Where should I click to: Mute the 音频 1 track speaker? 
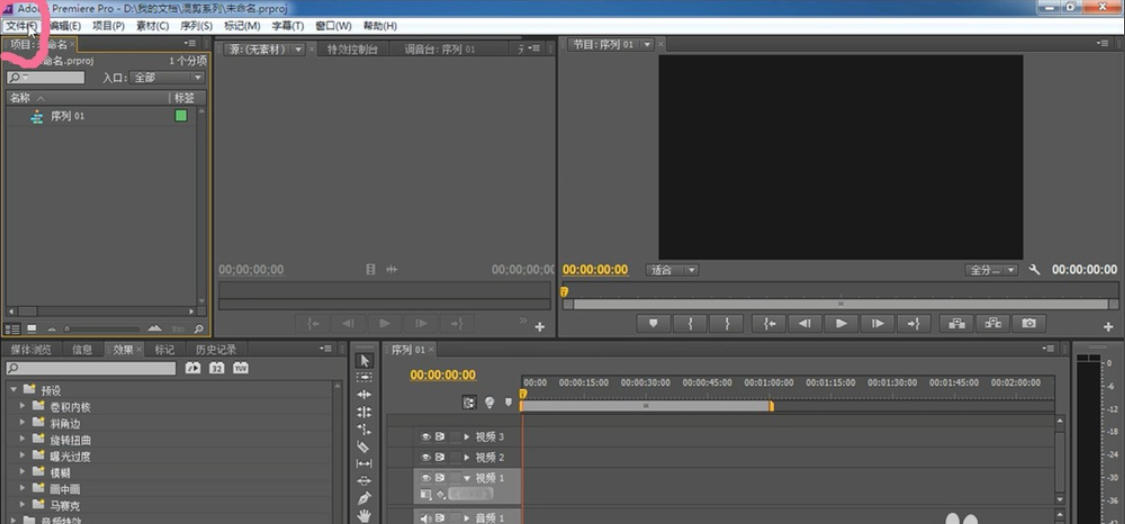tap(425, 518)
